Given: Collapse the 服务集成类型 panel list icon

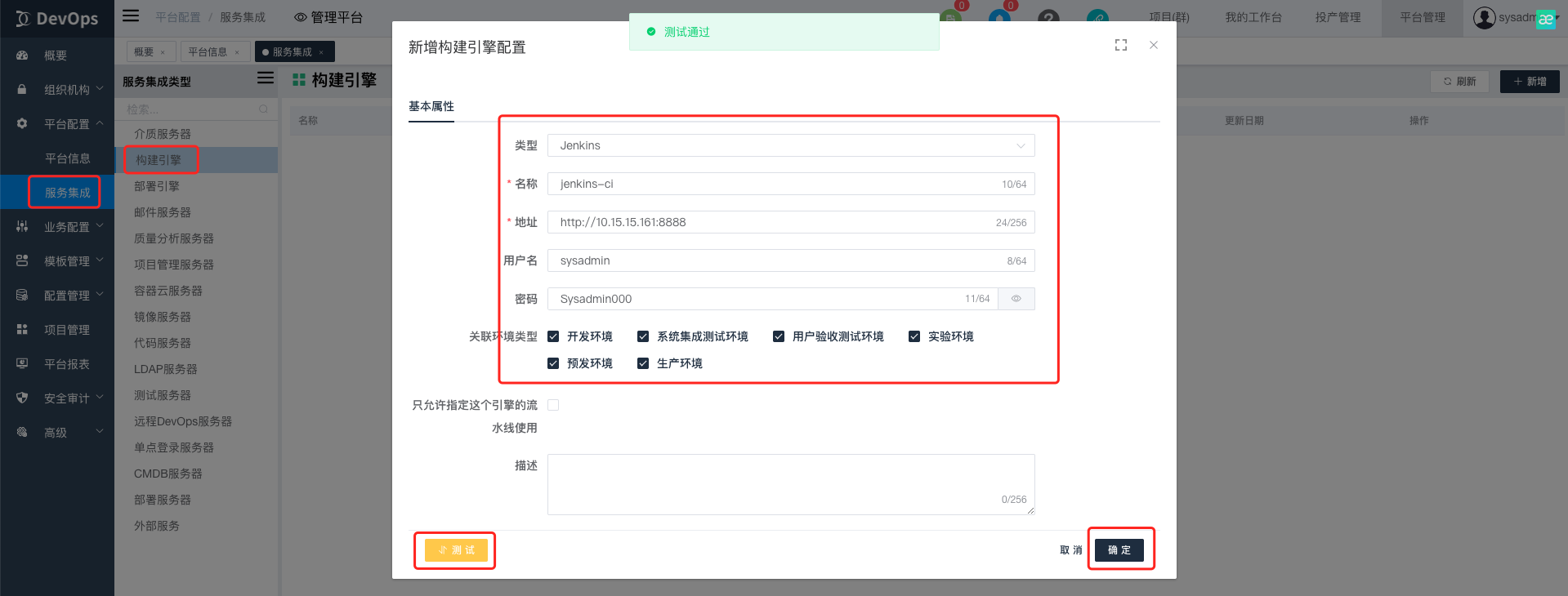Looking at the screenshot, I should 265,78.
